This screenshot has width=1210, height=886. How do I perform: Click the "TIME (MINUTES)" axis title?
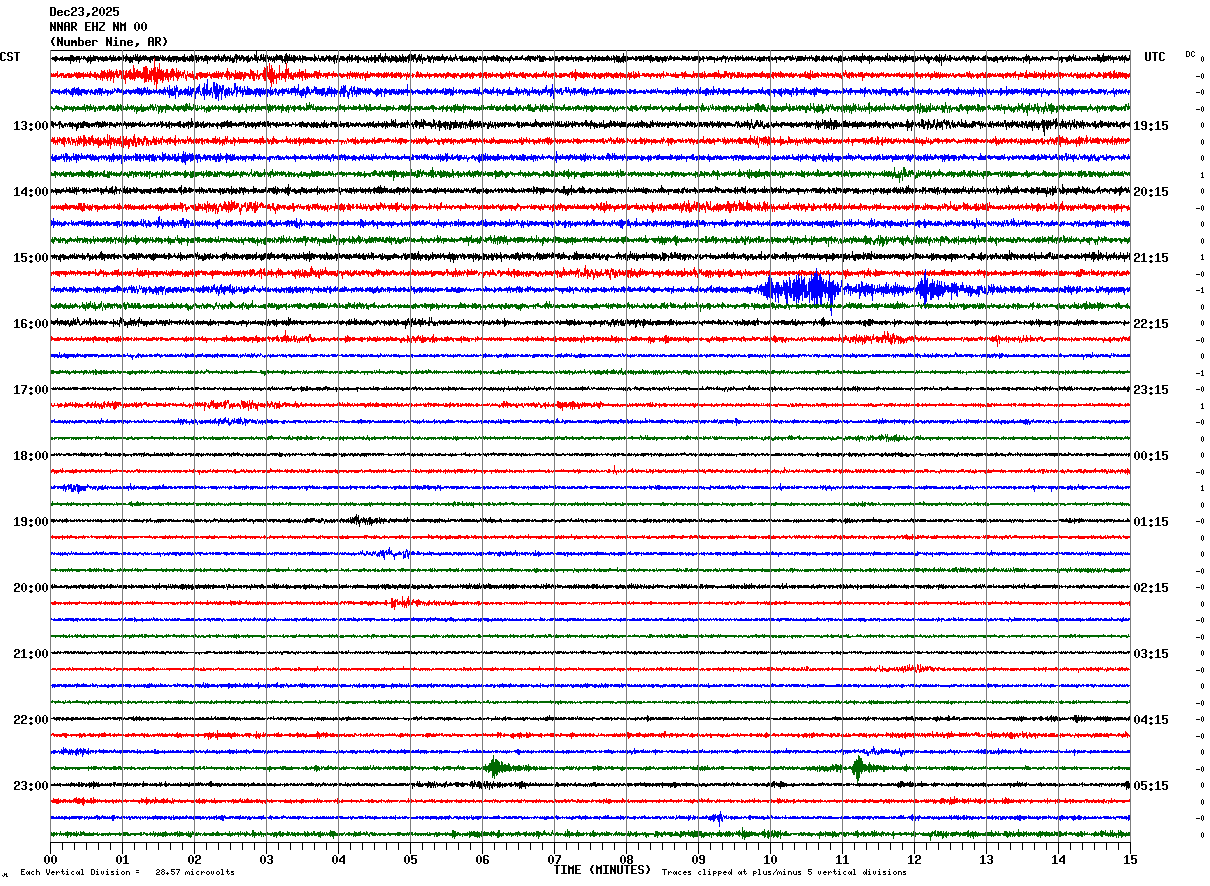pyautogui.click(x=602, y=870)
